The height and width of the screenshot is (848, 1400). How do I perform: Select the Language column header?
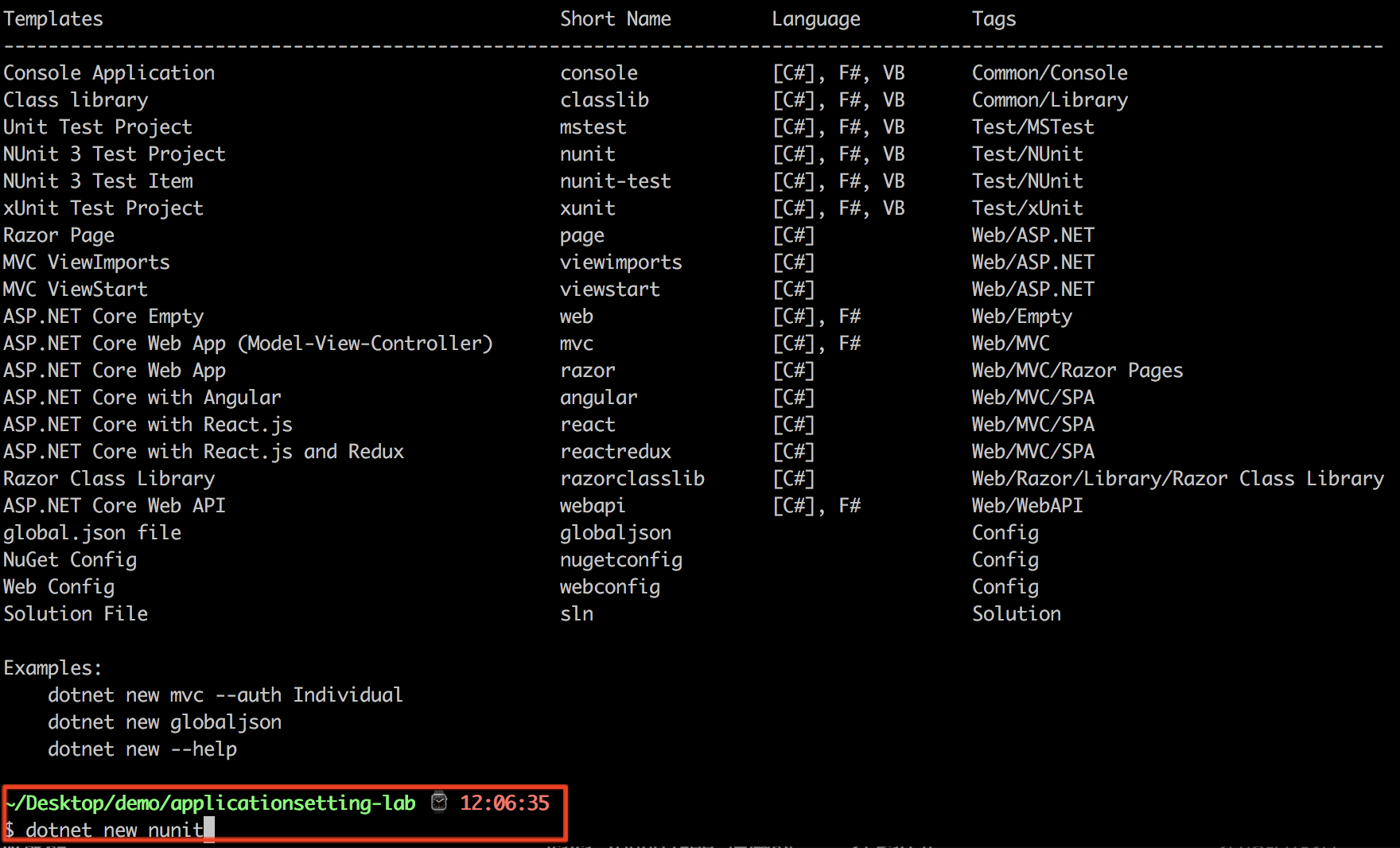click(815, 19)
